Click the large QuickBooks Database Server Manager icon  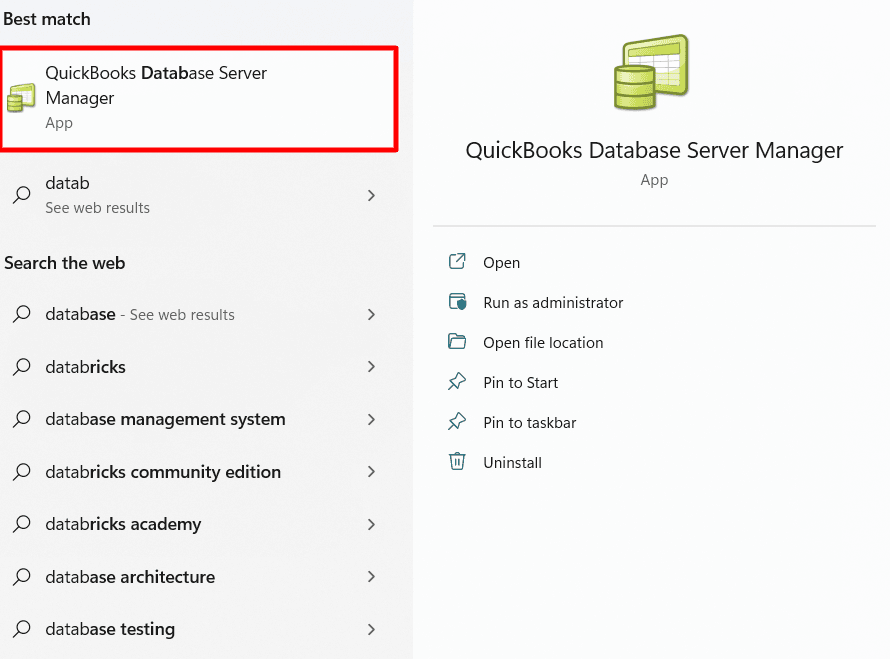653,72
